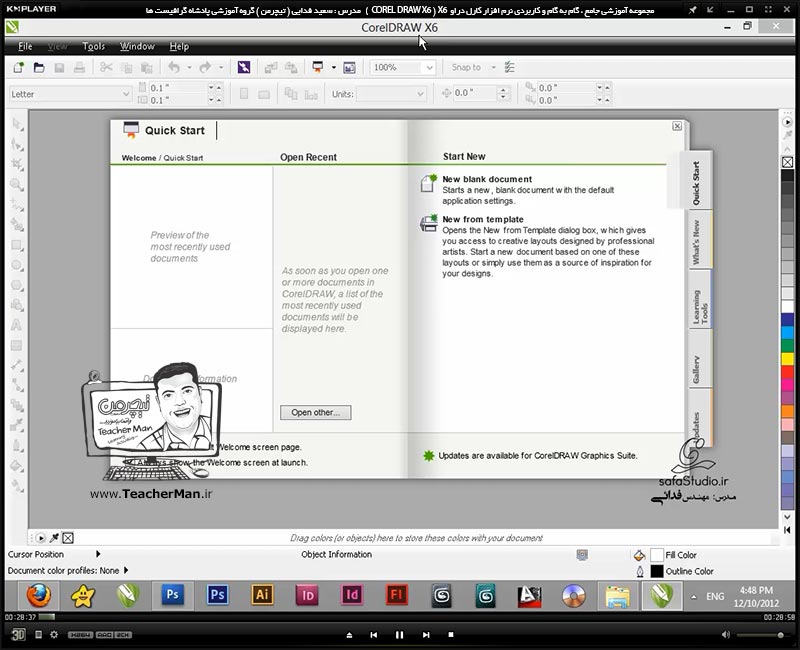
Task: Click the yellow swatch in color palette
Action: pyautogui.click(x=787, y=358)
